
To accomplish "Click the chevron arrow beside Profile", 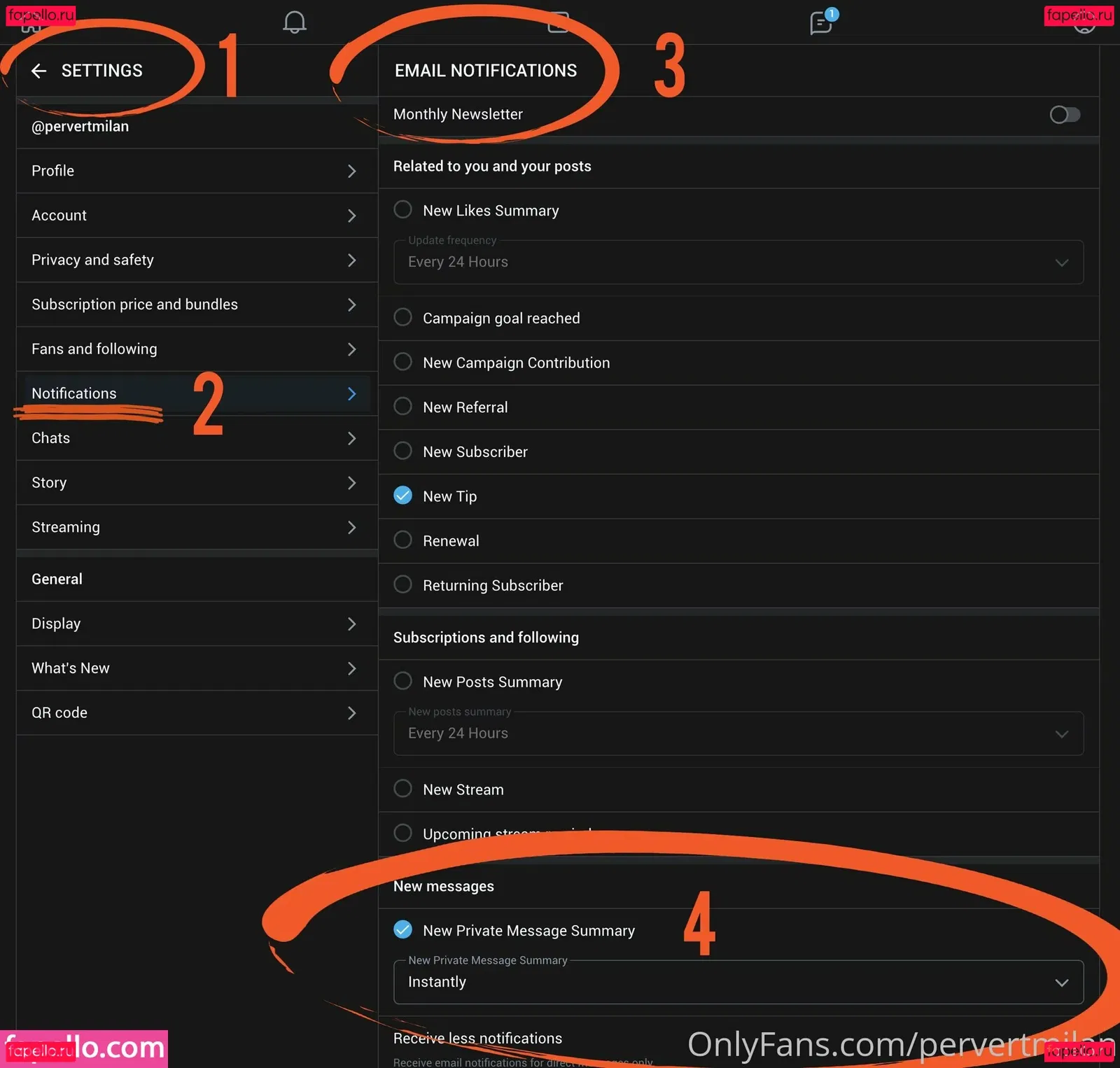I will (351, 171).
